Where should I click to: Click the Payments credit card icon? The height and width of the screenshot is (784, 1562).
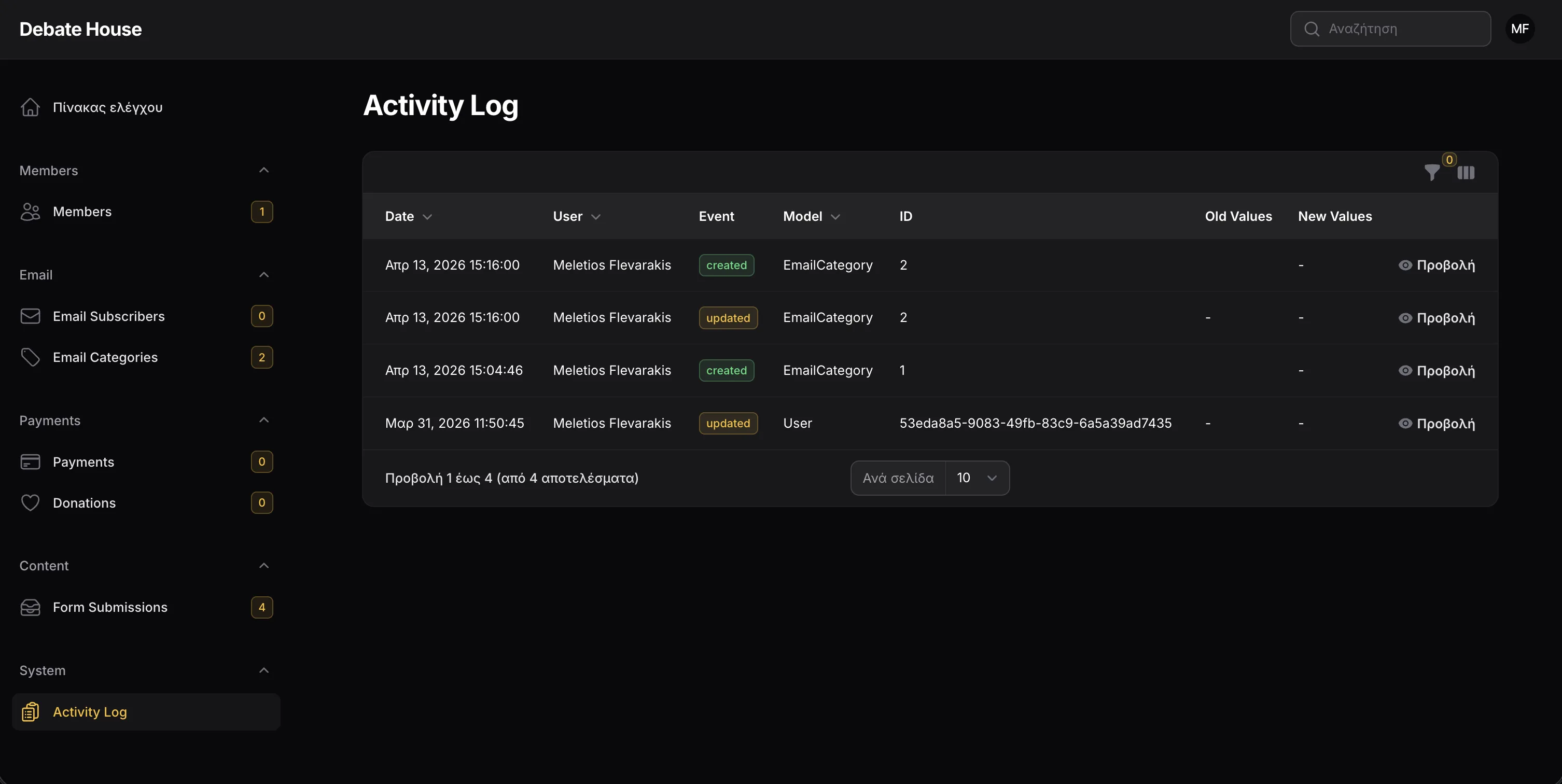(x=30, y=462)
